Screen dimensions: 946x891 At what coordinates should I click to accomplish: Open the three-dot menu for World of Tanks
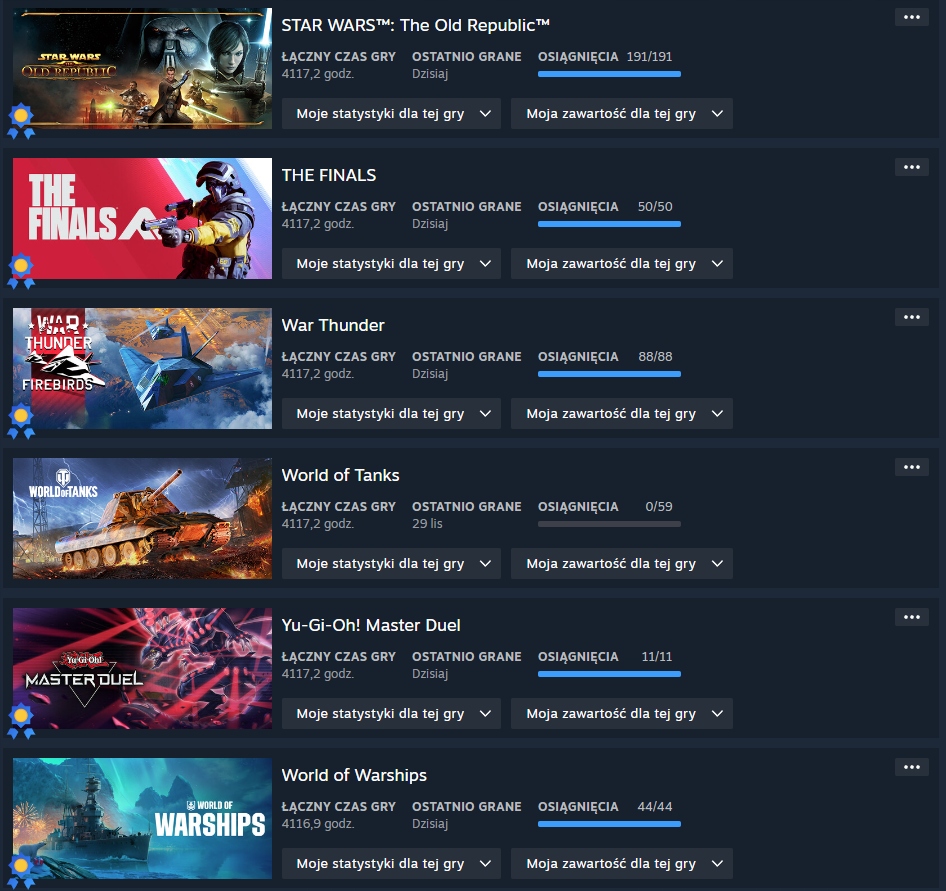click(912, 467)
